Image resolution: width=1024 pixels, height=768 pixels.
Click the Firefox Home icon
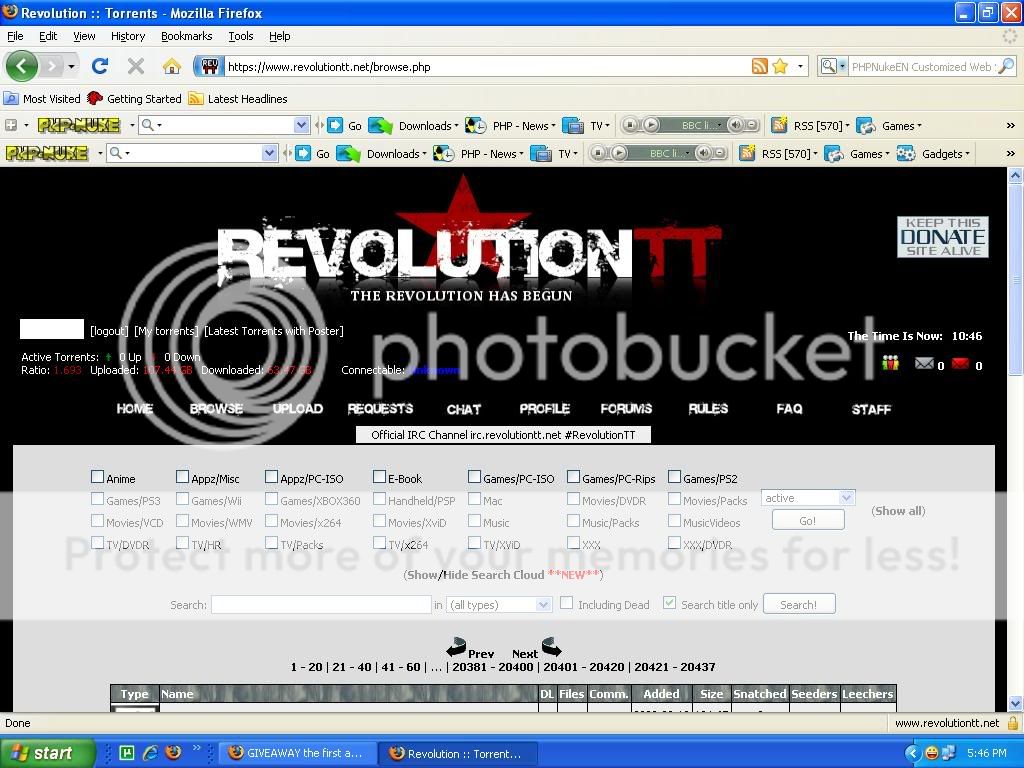pyautogui.click(x=172, y=67)
